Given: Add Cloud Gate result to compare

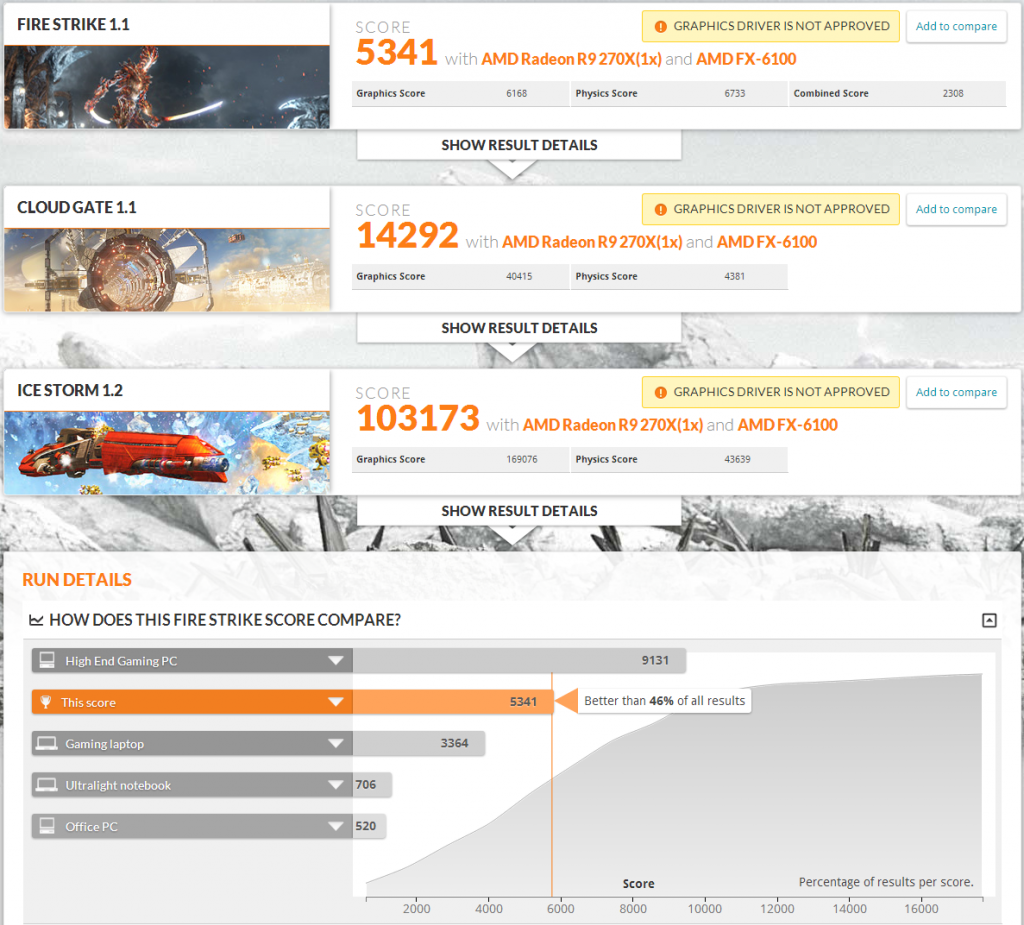Looking at the screenshot, I should pos(956,210).
